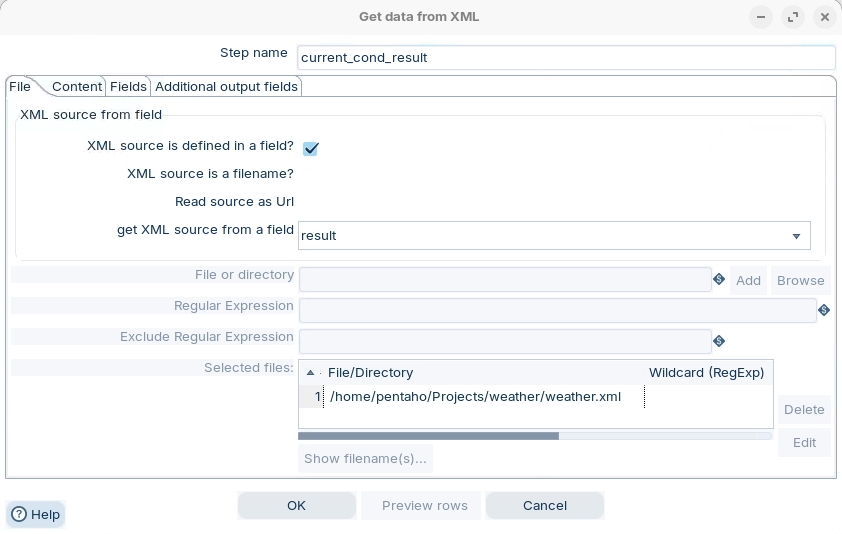Select the weather.xml file row
842x534 pixels.
pyautogui.click(x=475, y=398)
